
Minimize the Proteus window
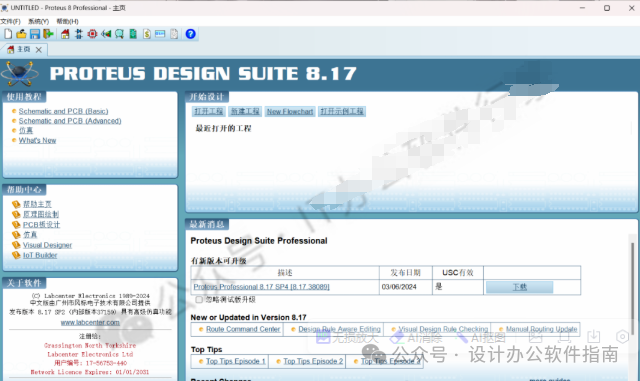582,8
